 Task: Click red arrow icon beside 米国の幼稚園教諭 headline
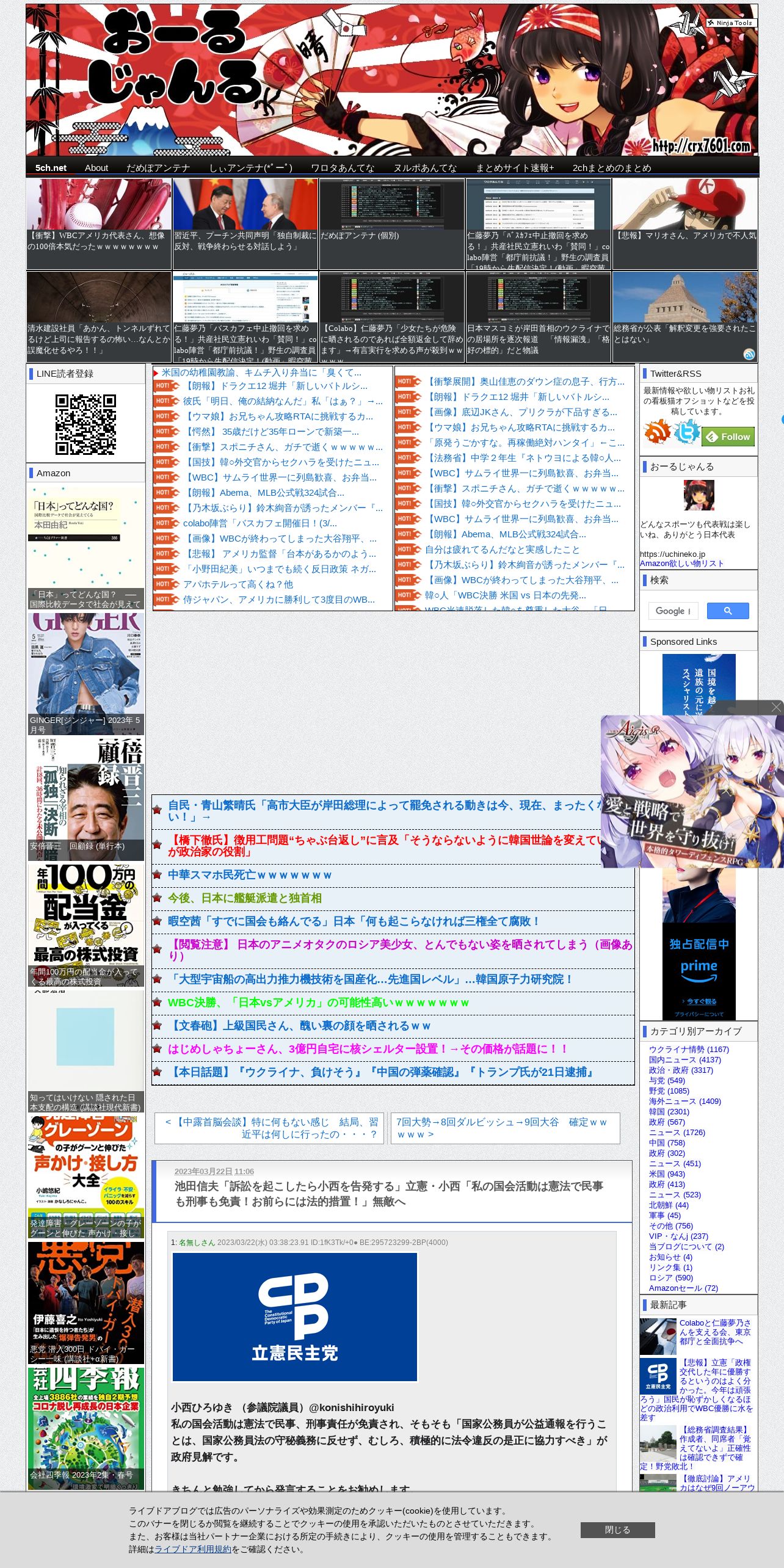(x=156, y=372)
